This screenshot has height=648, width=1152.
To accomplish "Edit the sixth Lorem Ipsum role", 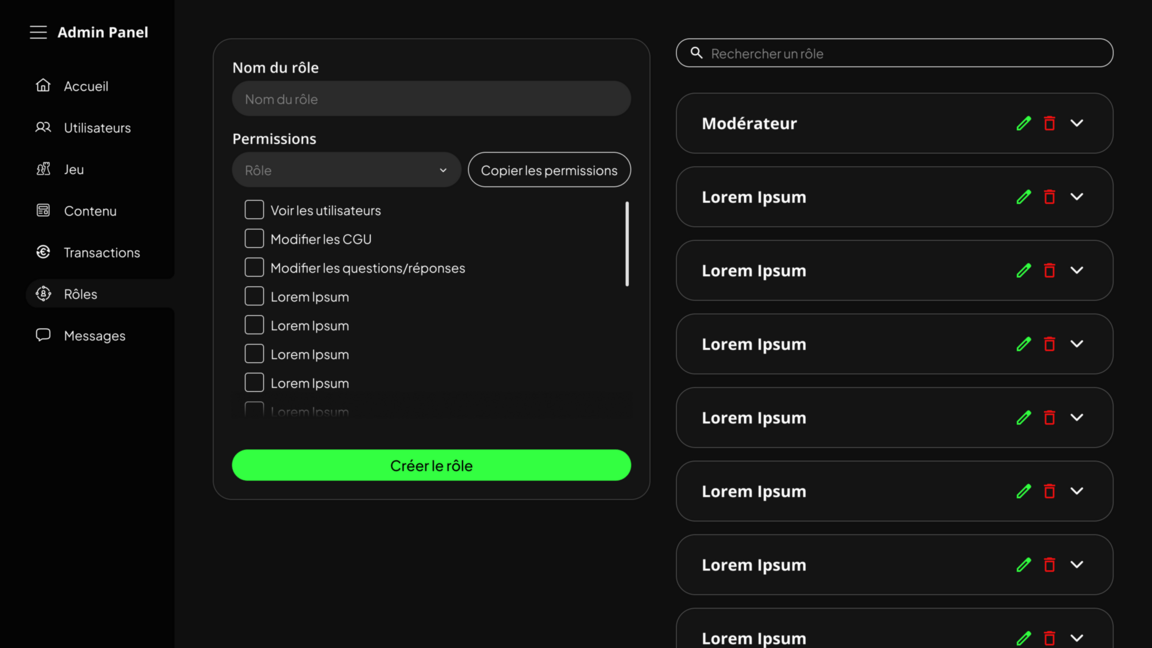I will point(1023,564).
